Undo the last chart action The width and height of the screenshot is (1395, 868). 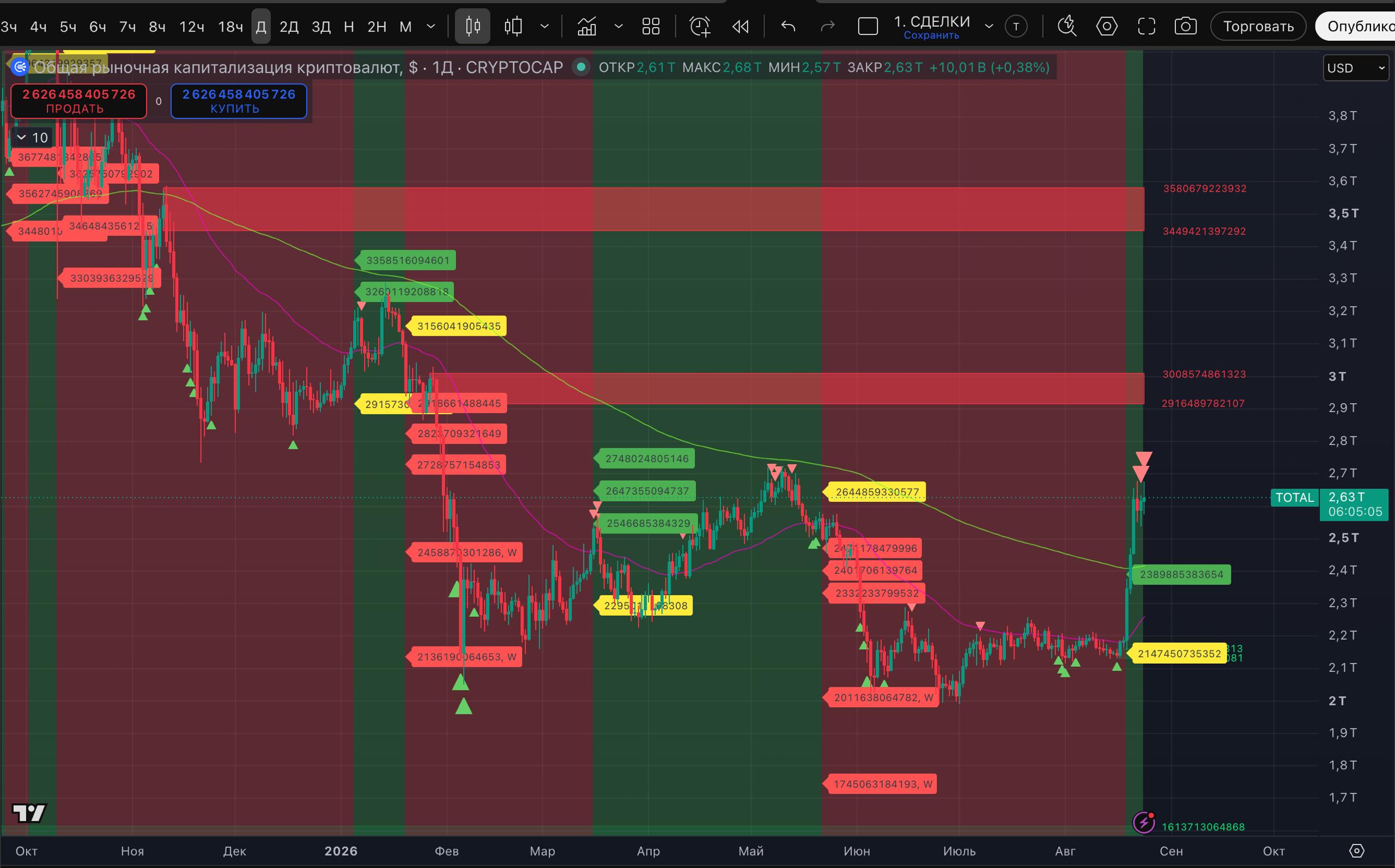[x=788, y=26]
